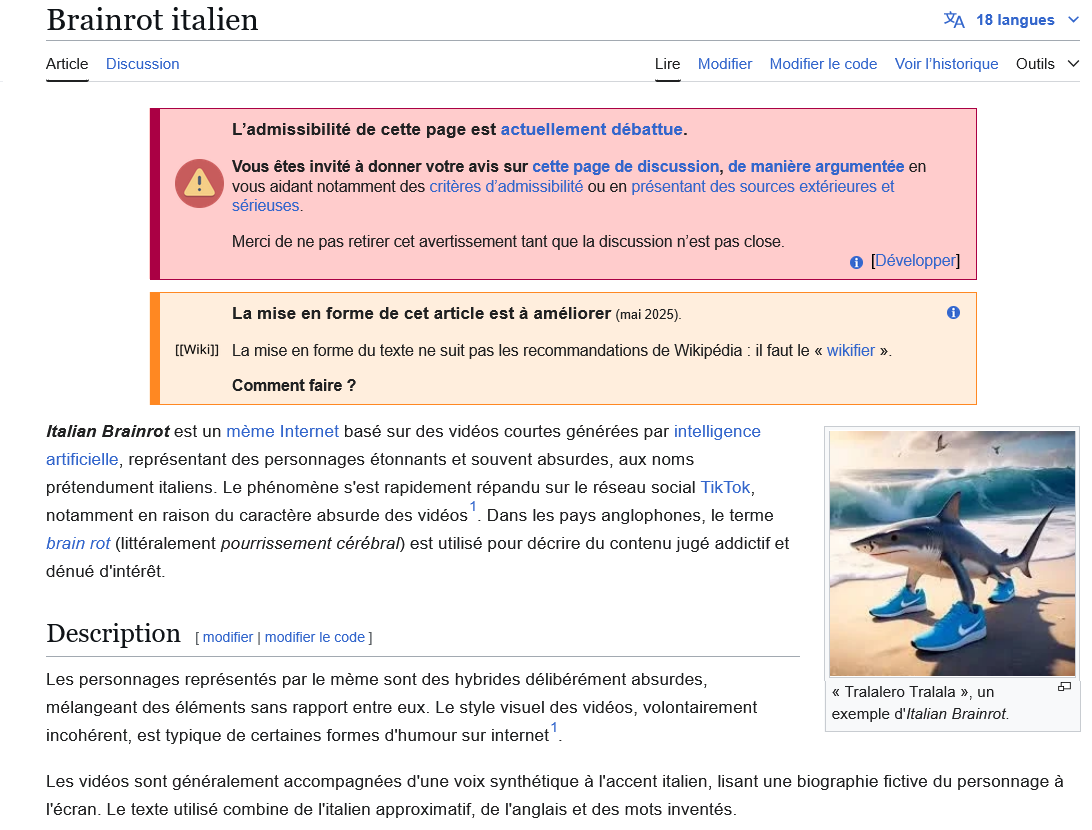Open Voir l'historique tab
Image resolution: width=1092 pixels, height=830 pixels.
point(946,64)
